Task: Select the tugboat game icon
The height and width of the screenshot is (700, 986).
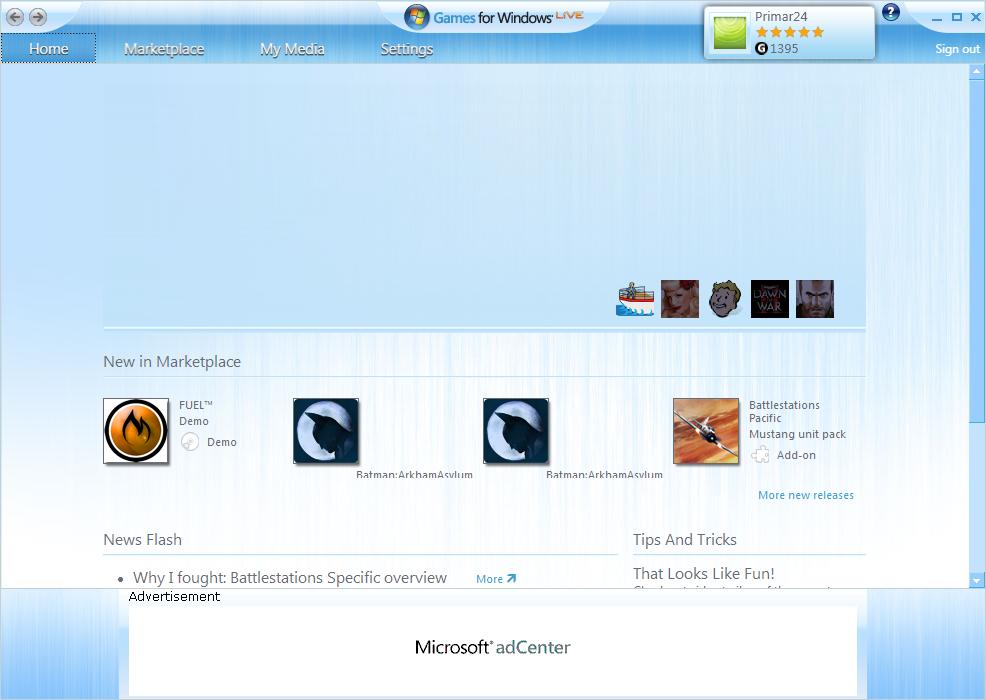Action: click(634, 299)
